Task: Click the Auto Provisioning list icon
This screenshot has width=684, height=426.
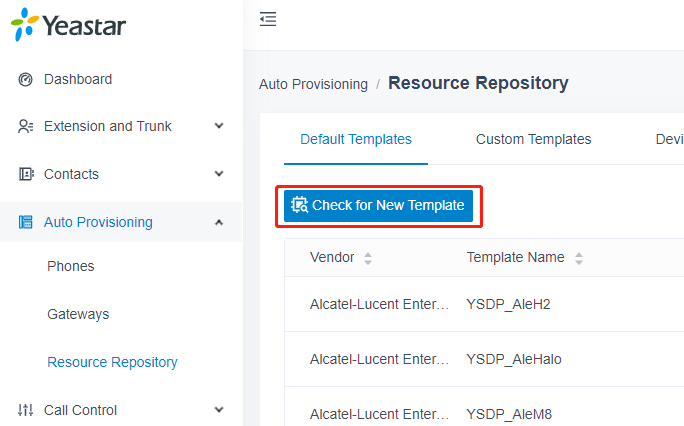Action: (x=25, y=222)
